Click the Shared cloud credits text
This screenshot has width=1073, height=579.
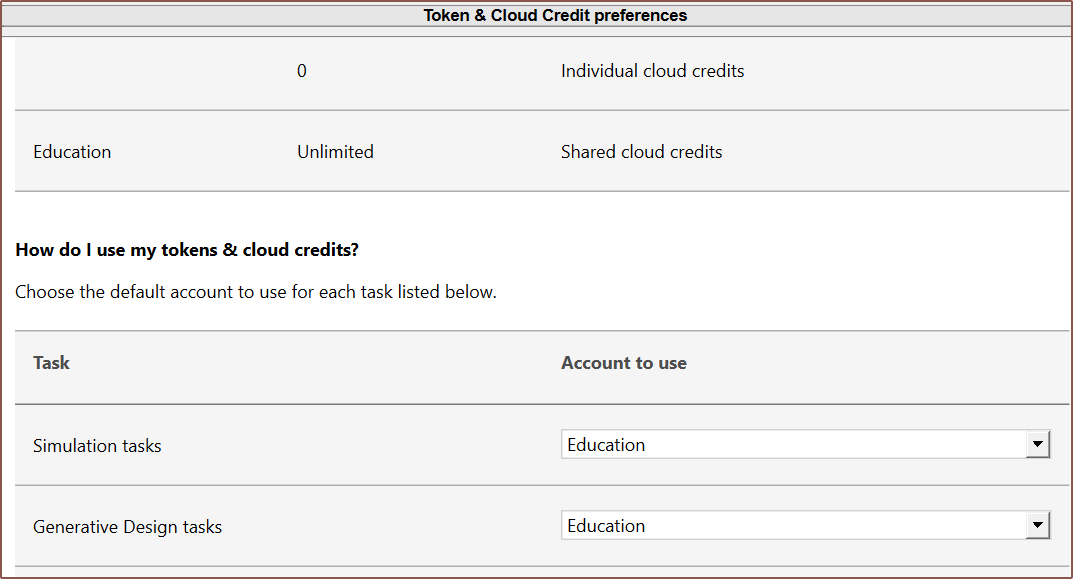click(641, 152)
